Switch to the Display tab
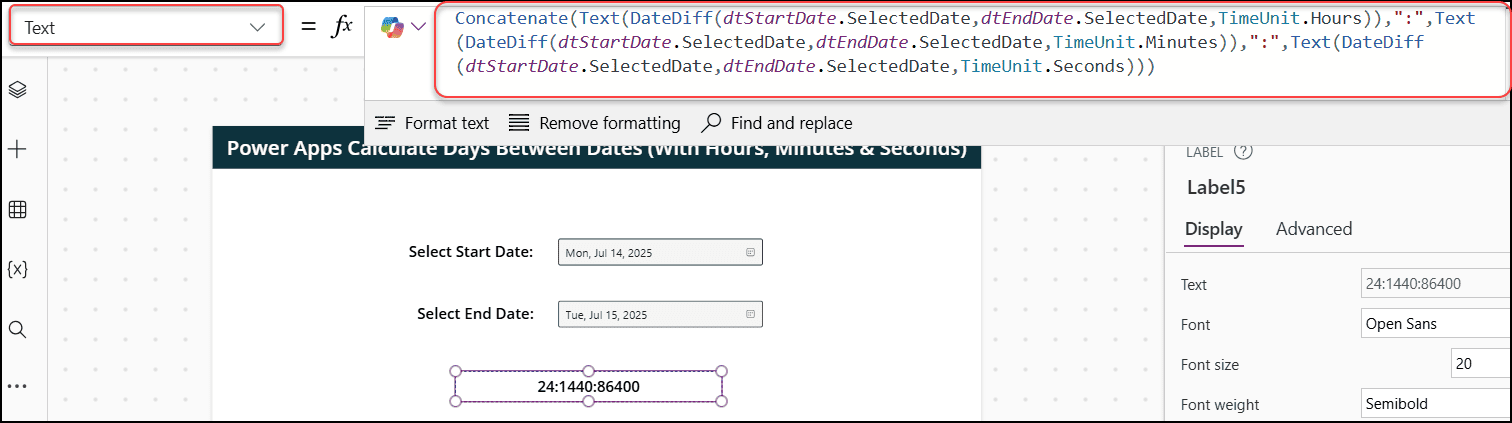Image resolution: width=1512 pixels, height=423 pixels. point(1213,229)
